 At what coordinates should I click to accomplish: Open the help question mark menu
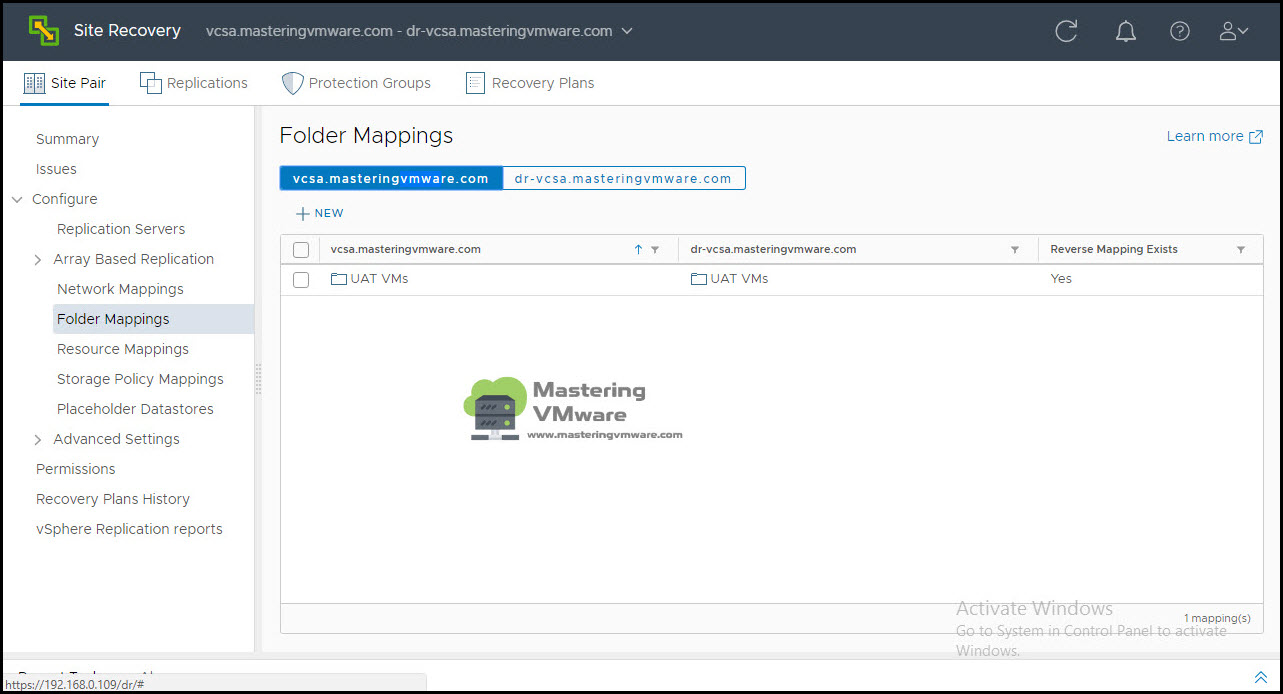[x=1180, y=31]
